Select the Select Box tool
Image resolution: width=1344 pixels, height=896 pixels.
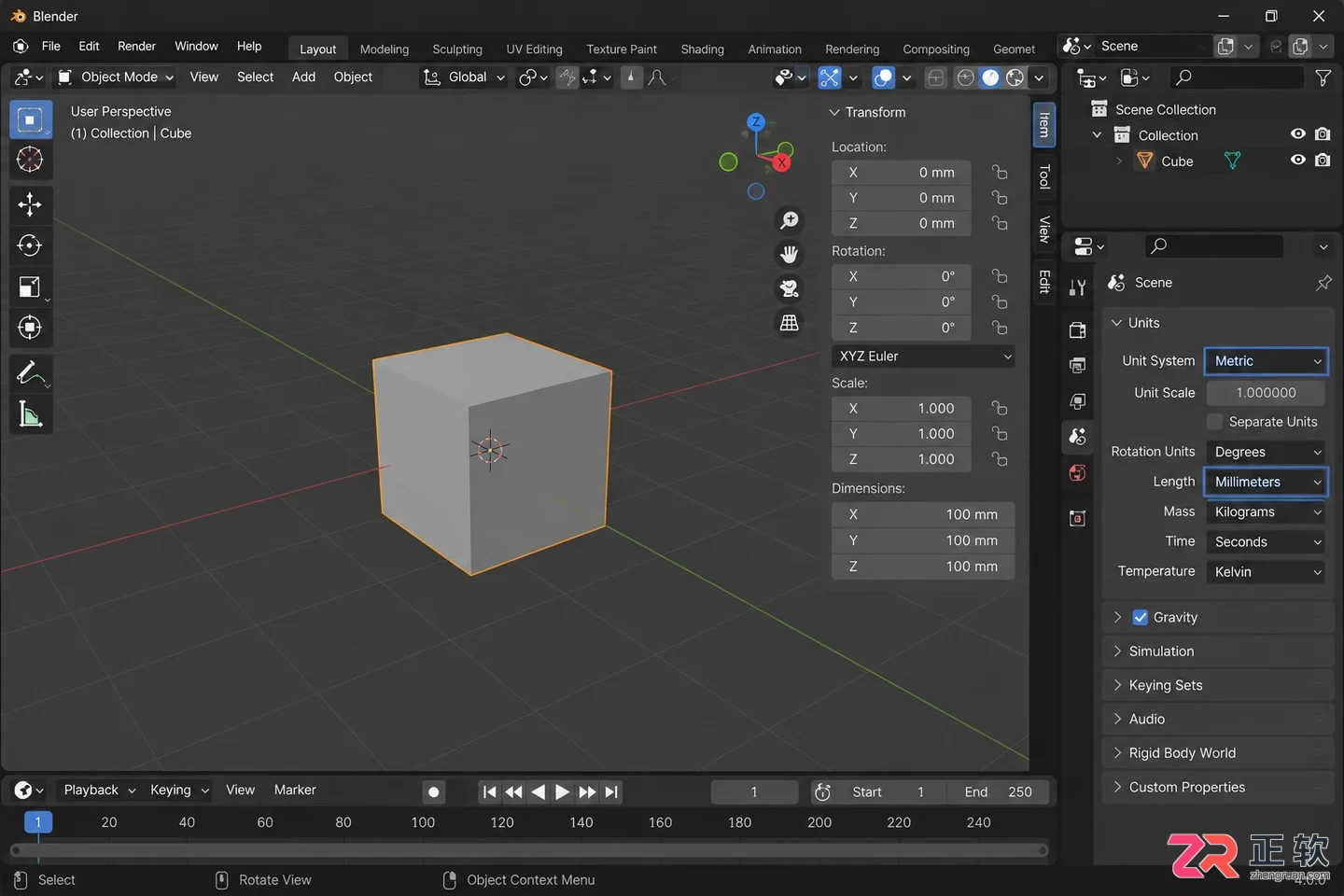pyautogui.click(x=30, y=120)
